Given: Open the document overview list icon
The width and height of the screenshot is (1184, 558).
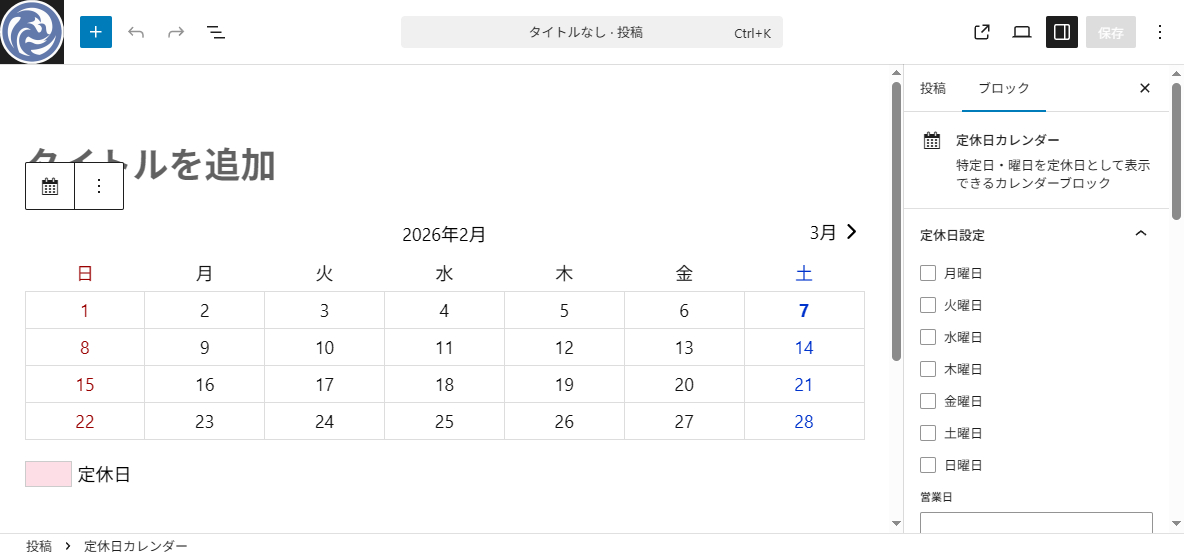Looking at the screenshot, I should tap(216, 32).
